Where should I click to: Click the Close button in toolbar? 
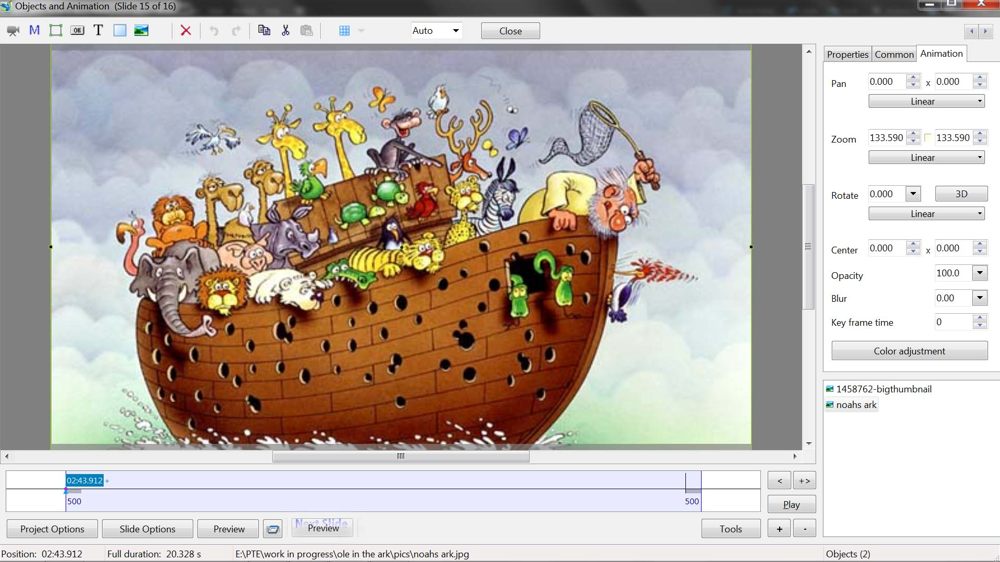click(510, 31)
